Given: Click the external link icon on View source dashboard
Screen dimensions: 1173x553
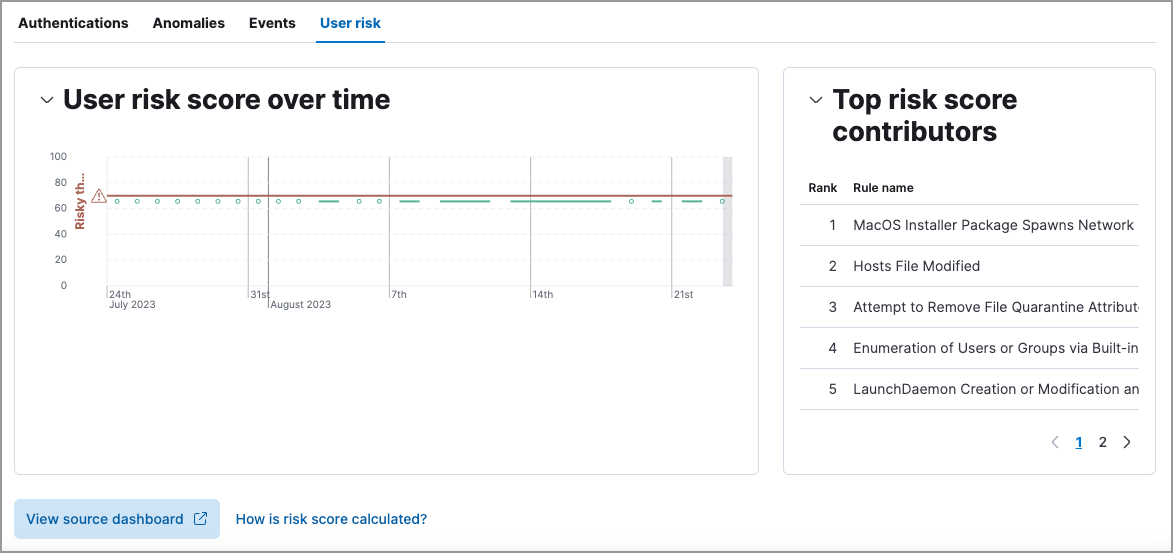Looking at the screenshot, I should [200, 519].
